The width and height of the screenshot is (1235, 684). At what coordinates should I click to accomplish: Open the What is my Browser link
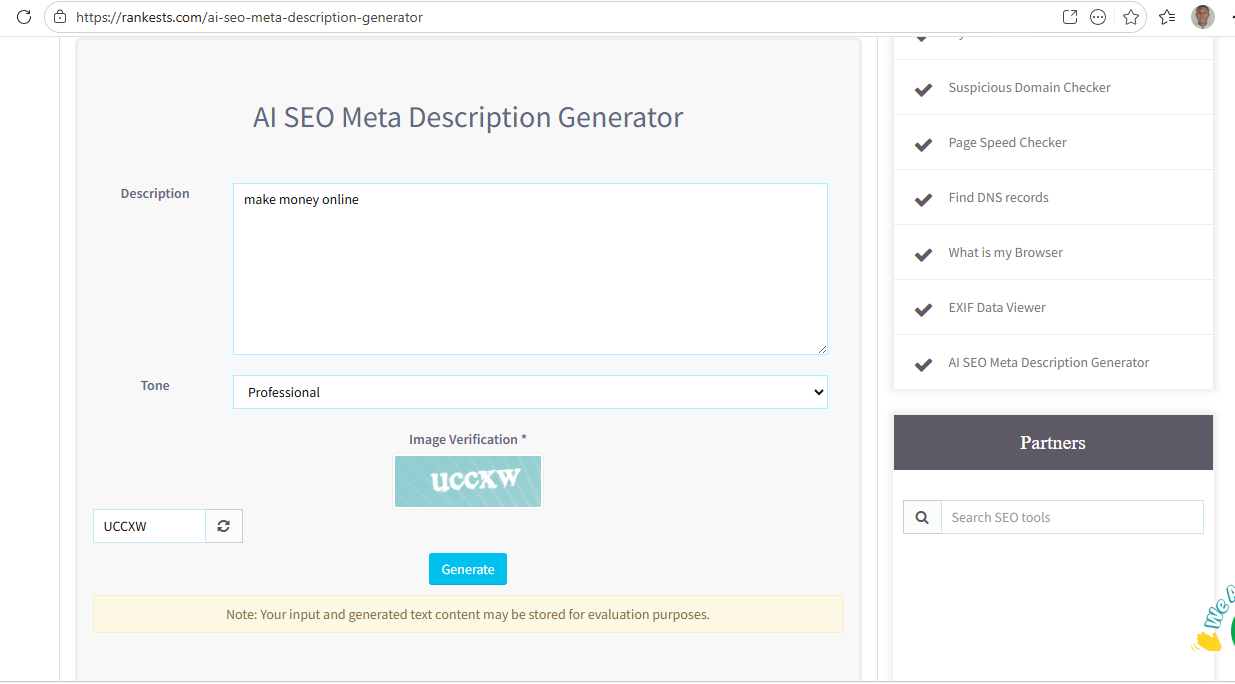click(1005, 252)
